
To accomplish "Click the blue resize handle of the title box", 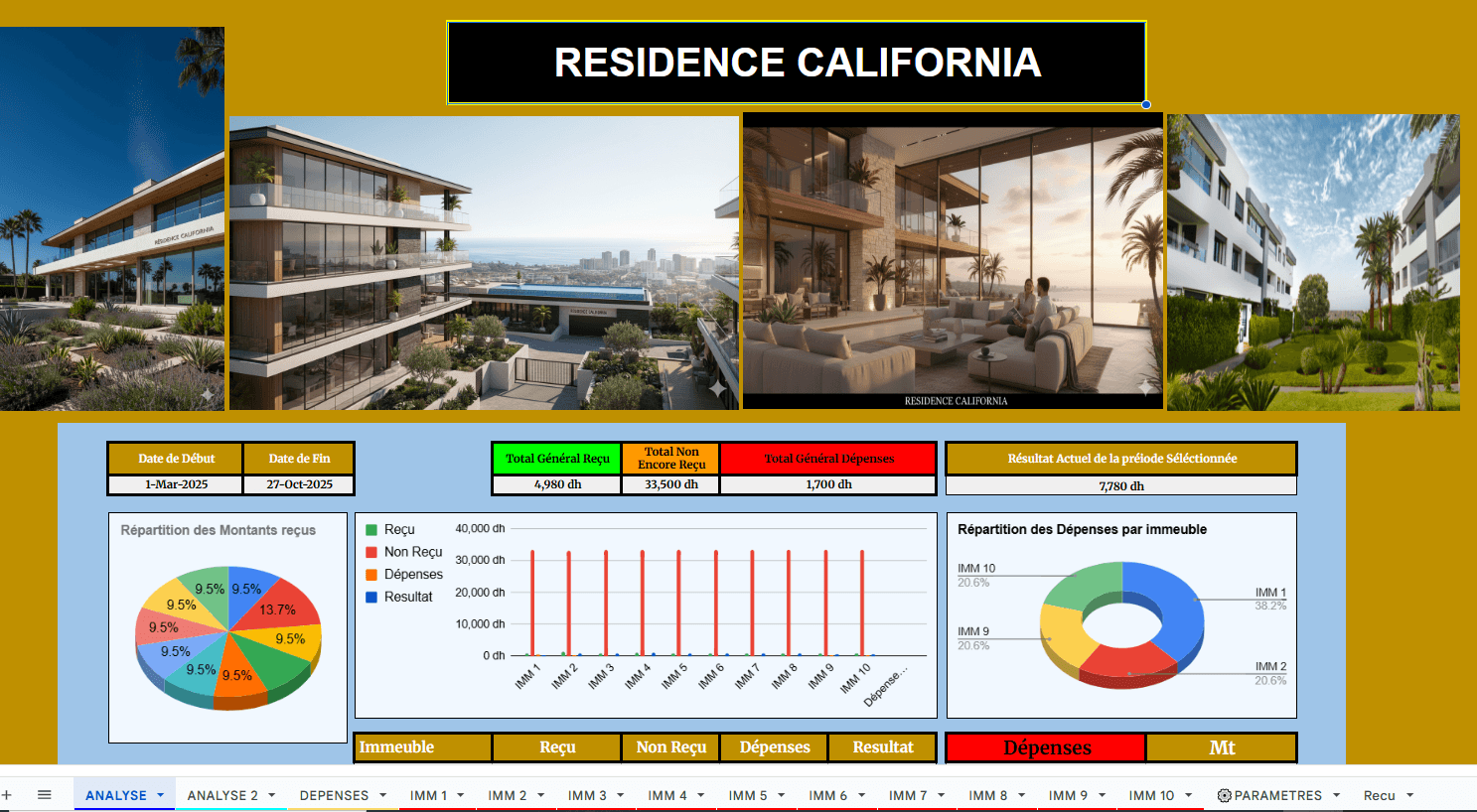I will [x=1146, y=104].
